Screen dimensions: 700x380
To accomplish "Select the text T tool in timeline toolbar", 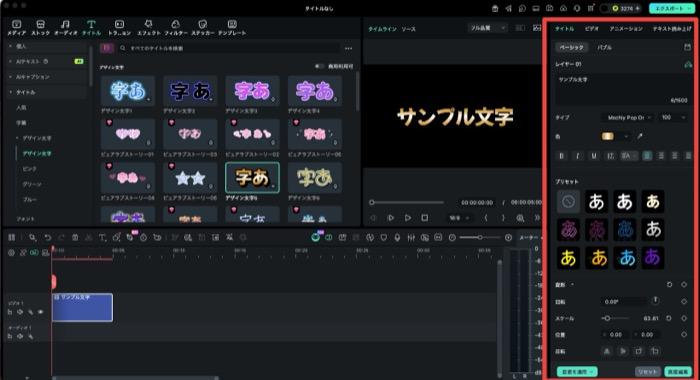I will tap(102, 238).
